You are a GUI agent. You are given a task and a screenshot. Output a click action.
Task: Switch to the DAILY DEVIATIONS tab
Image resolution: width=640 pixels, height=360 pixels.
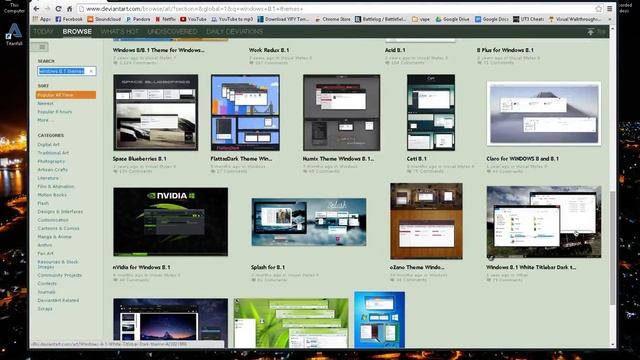coord(234,31)
